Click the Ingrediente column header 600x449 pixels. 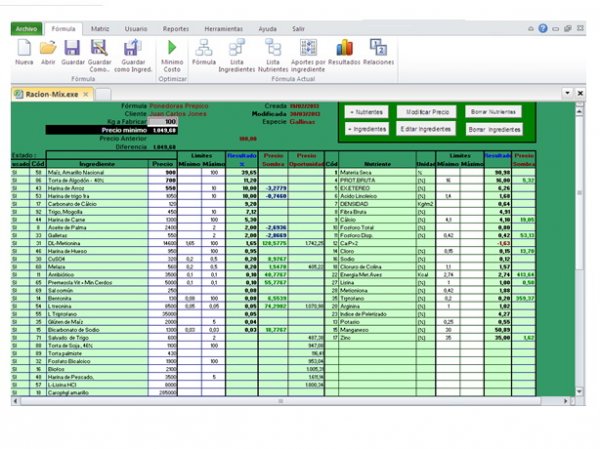pos(97,164)
